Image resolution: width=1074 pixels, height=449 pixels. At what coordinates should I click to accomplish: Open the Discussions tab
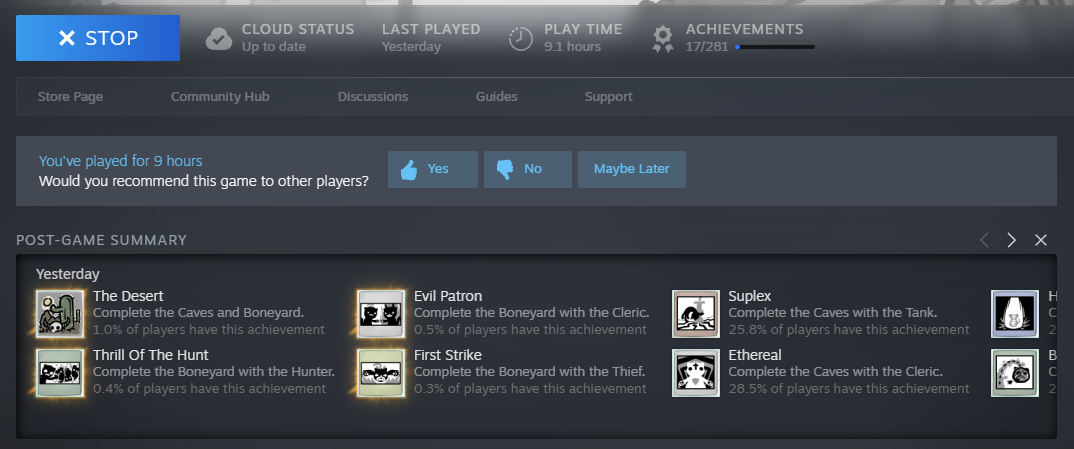[x=373, y=97]
